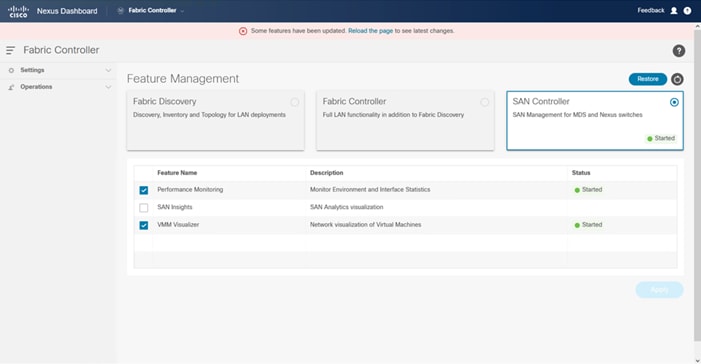Toggle the hamburger navigation menu
This screenshot has width=701, height=364.
[x=10, y=50]
